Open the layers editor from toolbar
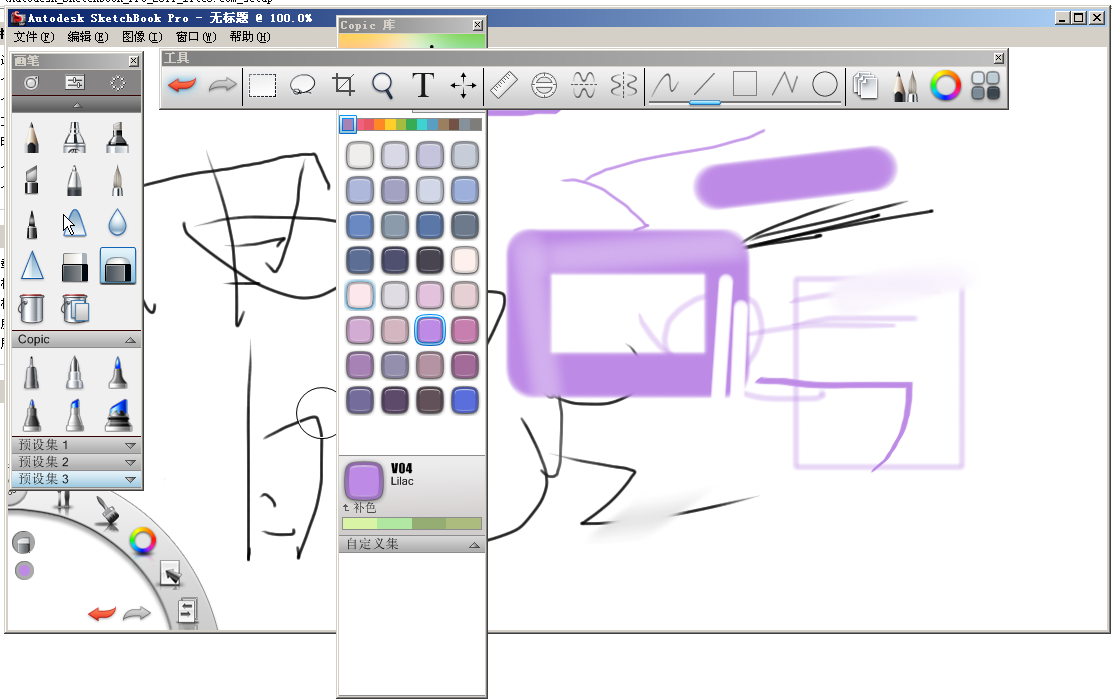1112x700 pixels. [866, 86]
